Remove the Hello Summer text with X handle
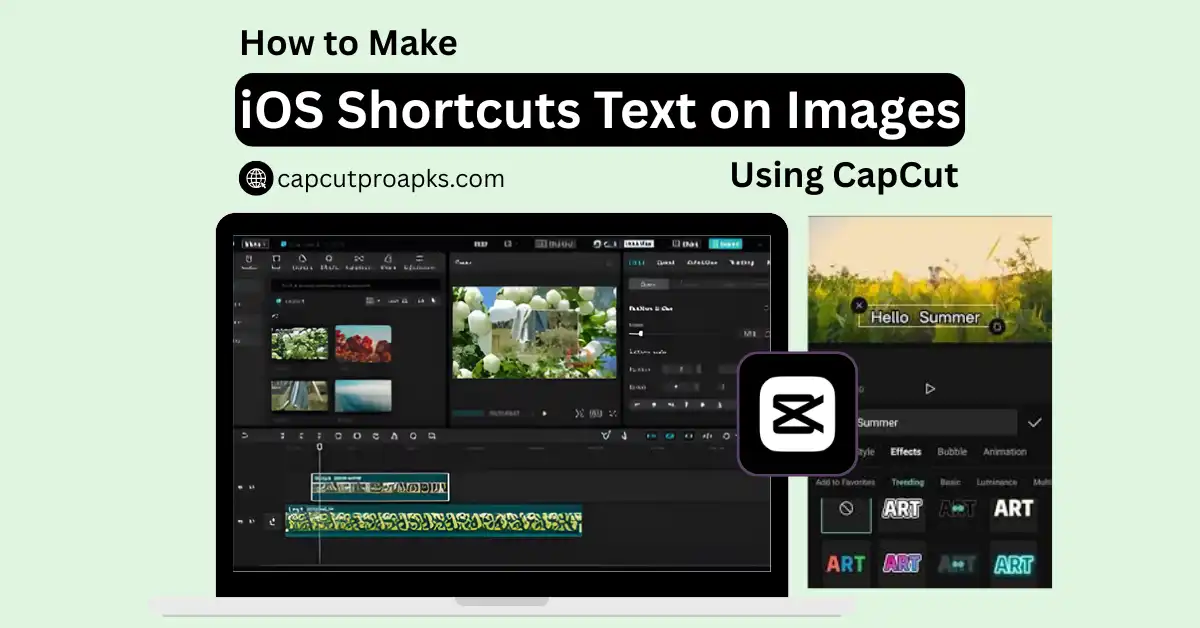The image size is (1200, 628). 858,305
